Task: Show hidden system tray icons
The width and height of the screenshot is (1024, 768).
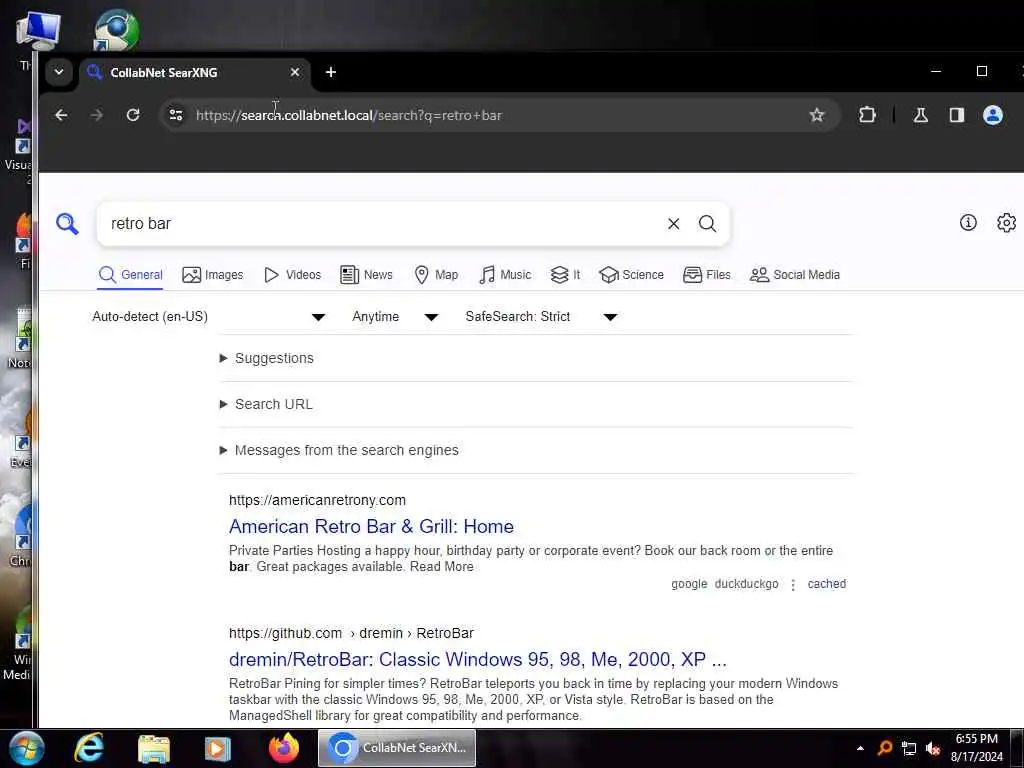Action: (860, 748)
